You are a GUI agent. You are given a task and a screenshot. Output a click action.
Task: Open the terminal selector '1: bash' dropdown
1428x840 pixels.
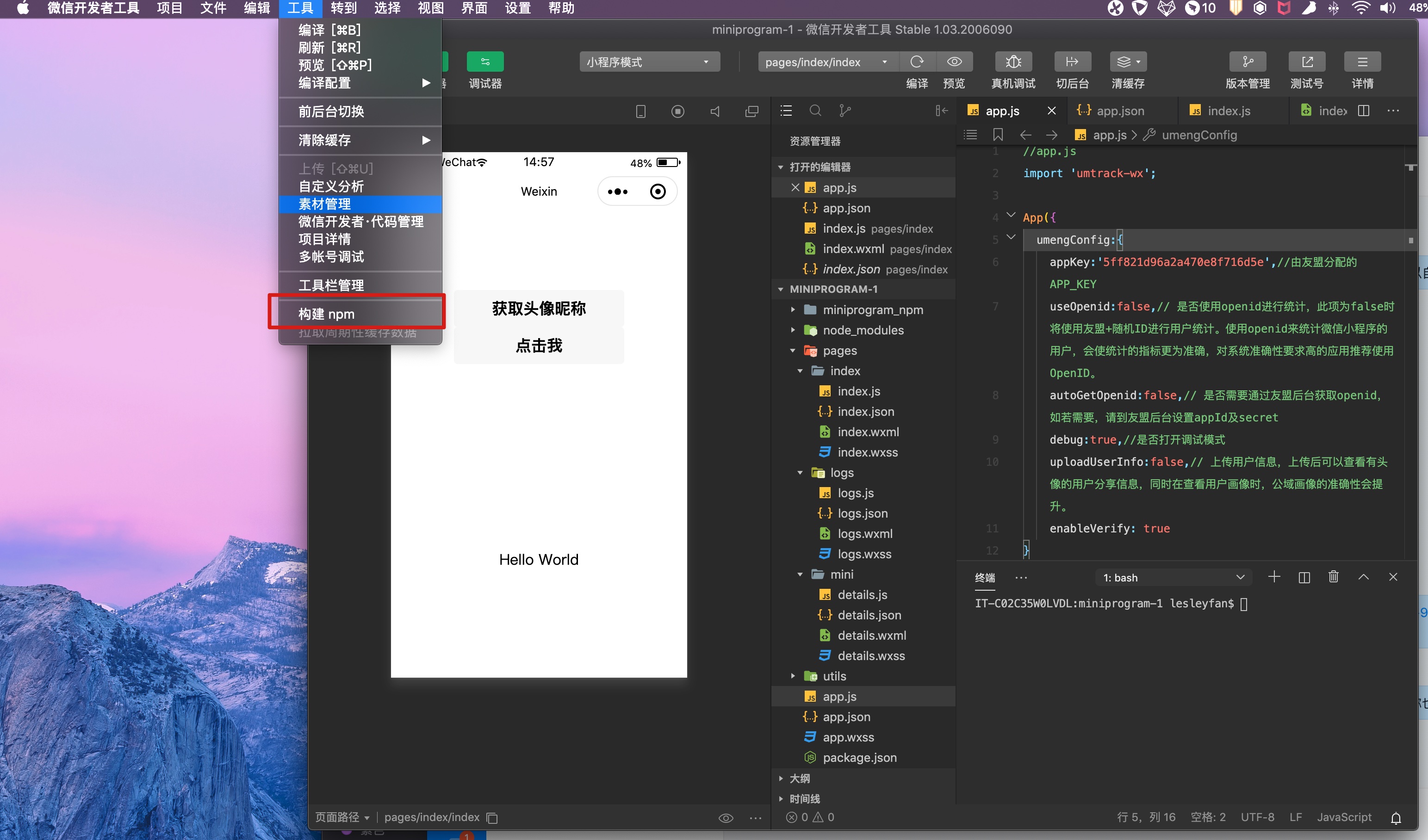1173,577
